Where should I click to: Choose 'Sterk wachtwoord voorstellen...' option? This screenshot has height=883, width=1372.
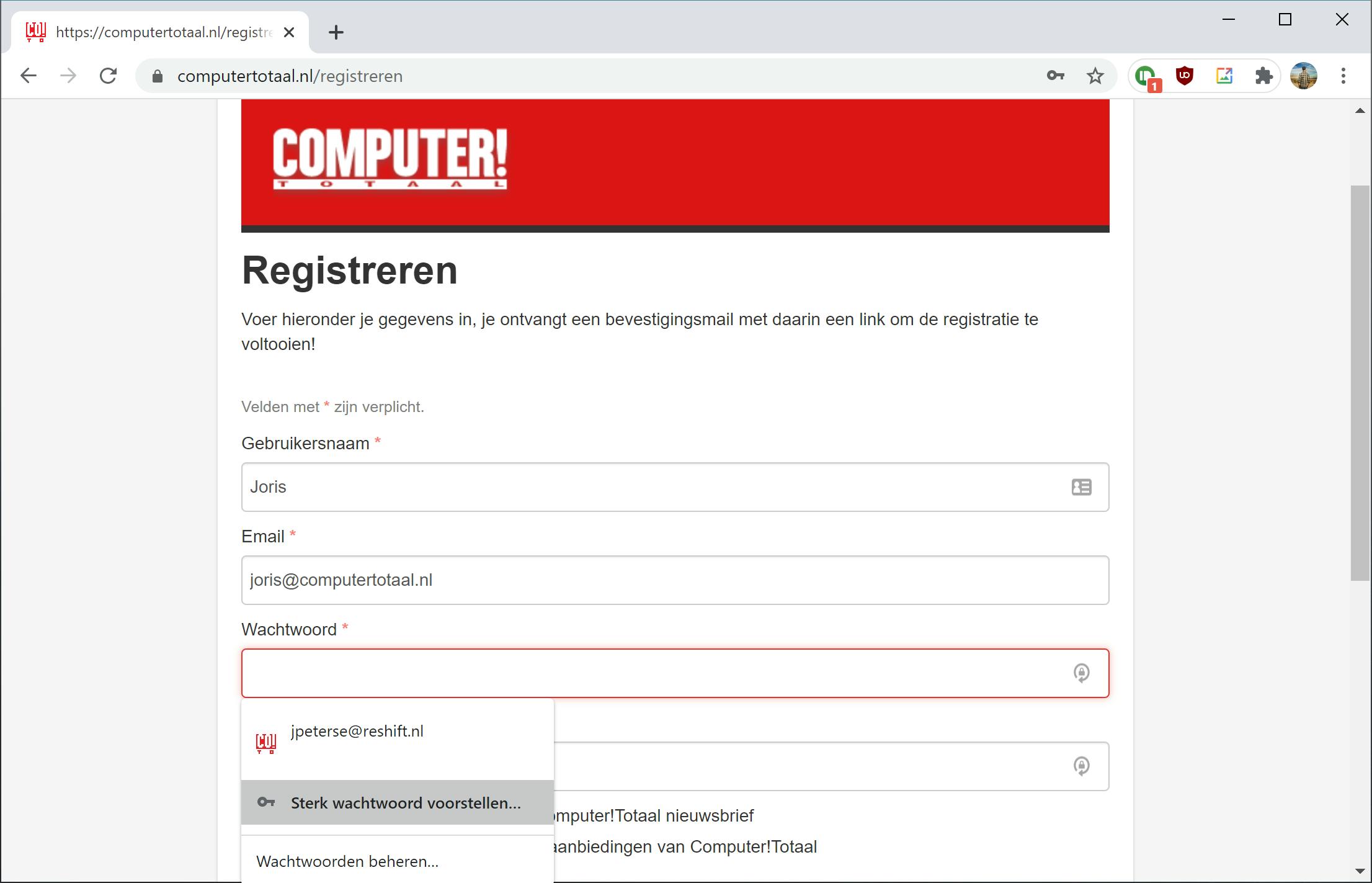405,803
